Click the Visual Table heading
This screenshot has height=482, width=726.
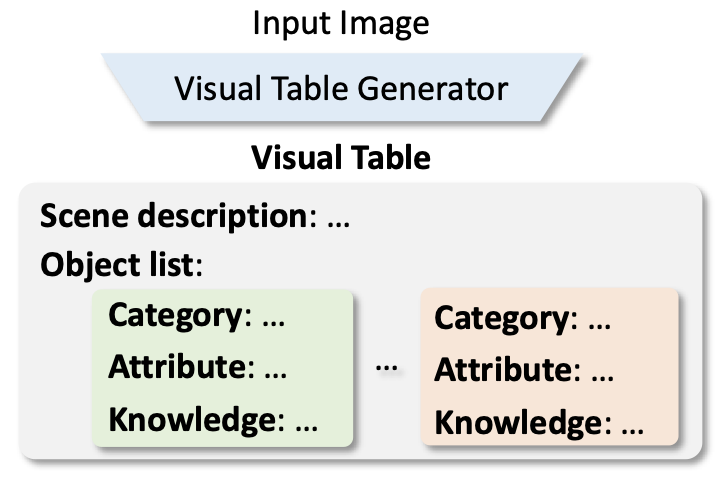pos(341,157)
